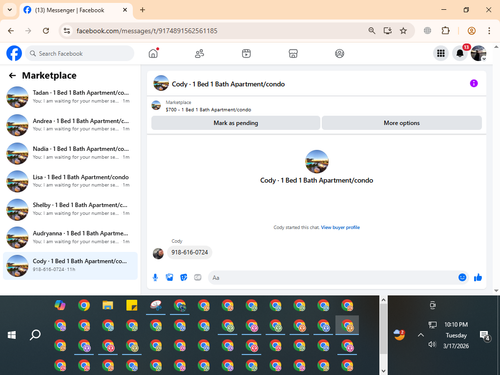Image resolution: width=500 pixels, height=375 pixels.
Task: Open Nadia conversation in Marketplace list
Action: click(70, 153)
